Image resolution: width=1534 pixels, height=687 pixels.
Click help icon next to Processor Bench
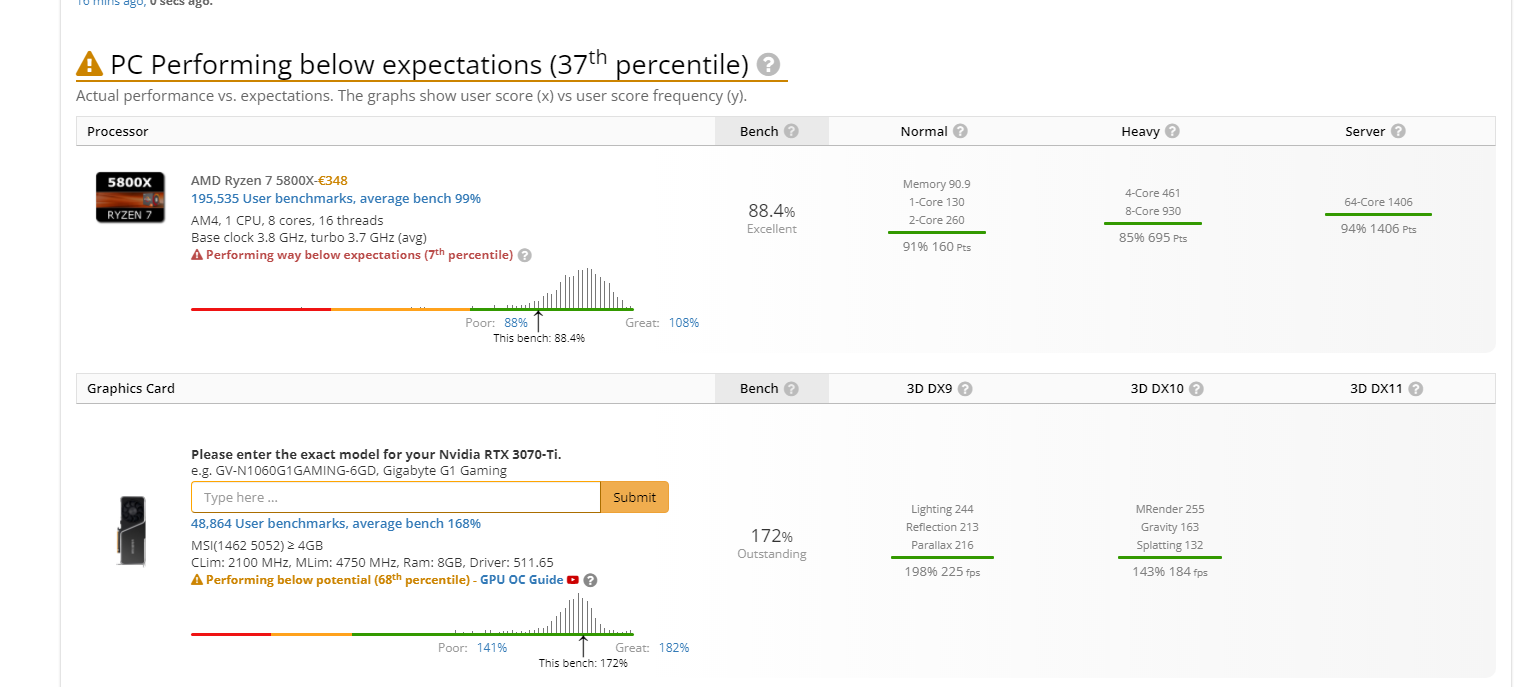click(x=791, y=132)
